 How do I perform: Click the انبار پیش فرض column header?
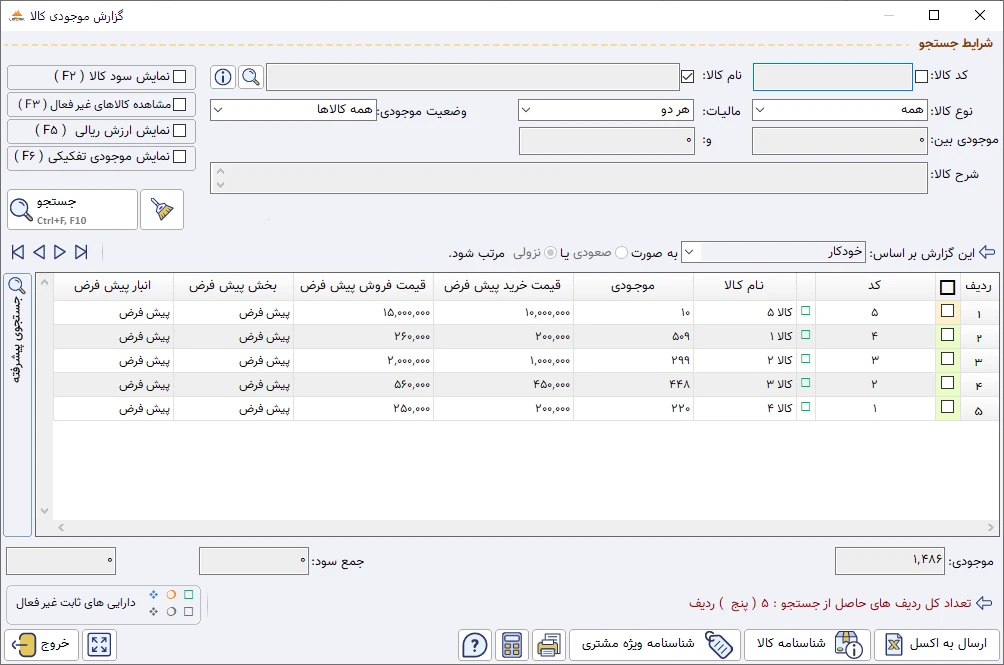113,286
